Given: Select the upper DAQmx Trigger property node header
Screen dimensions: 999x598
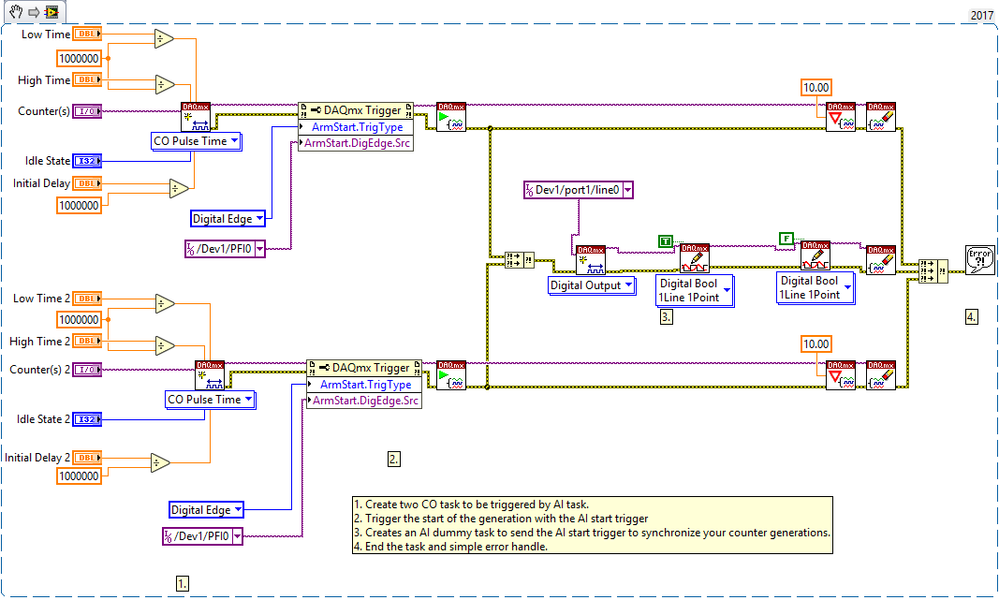Looking at the screenshot, I should [x=356, y=110].
